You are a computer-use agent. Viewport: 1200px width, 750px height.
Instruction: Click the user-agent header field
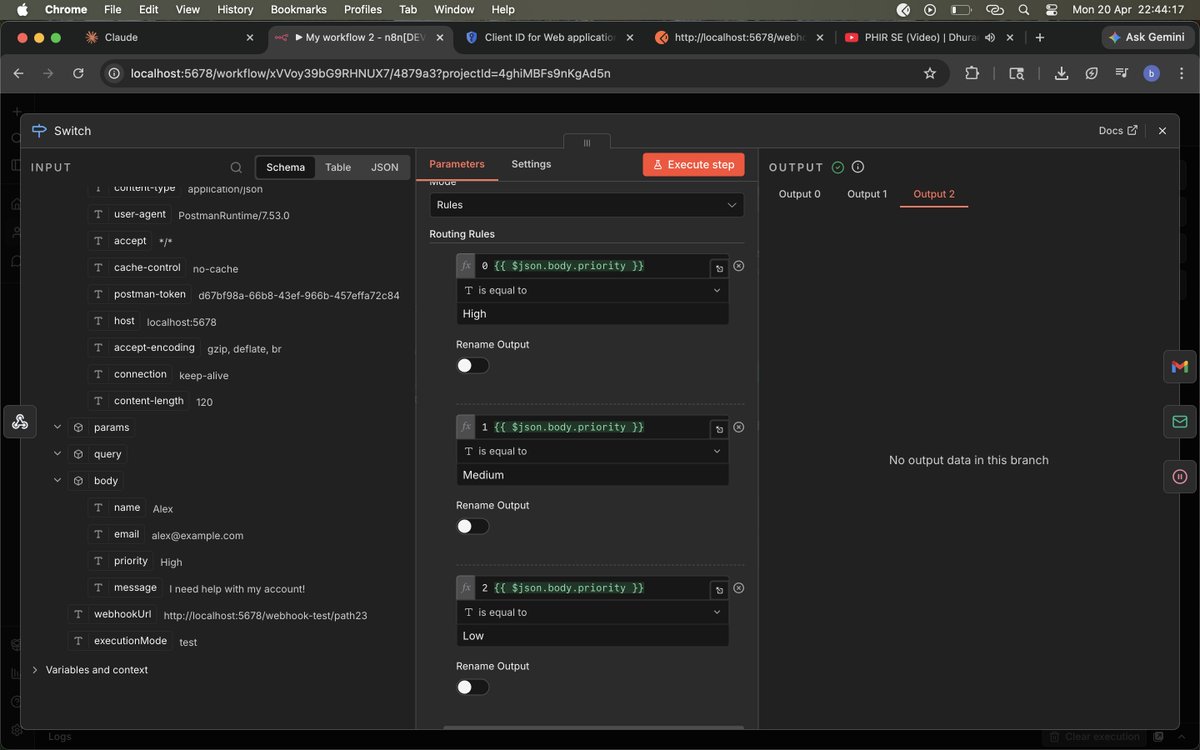click(x=129, y=214)
